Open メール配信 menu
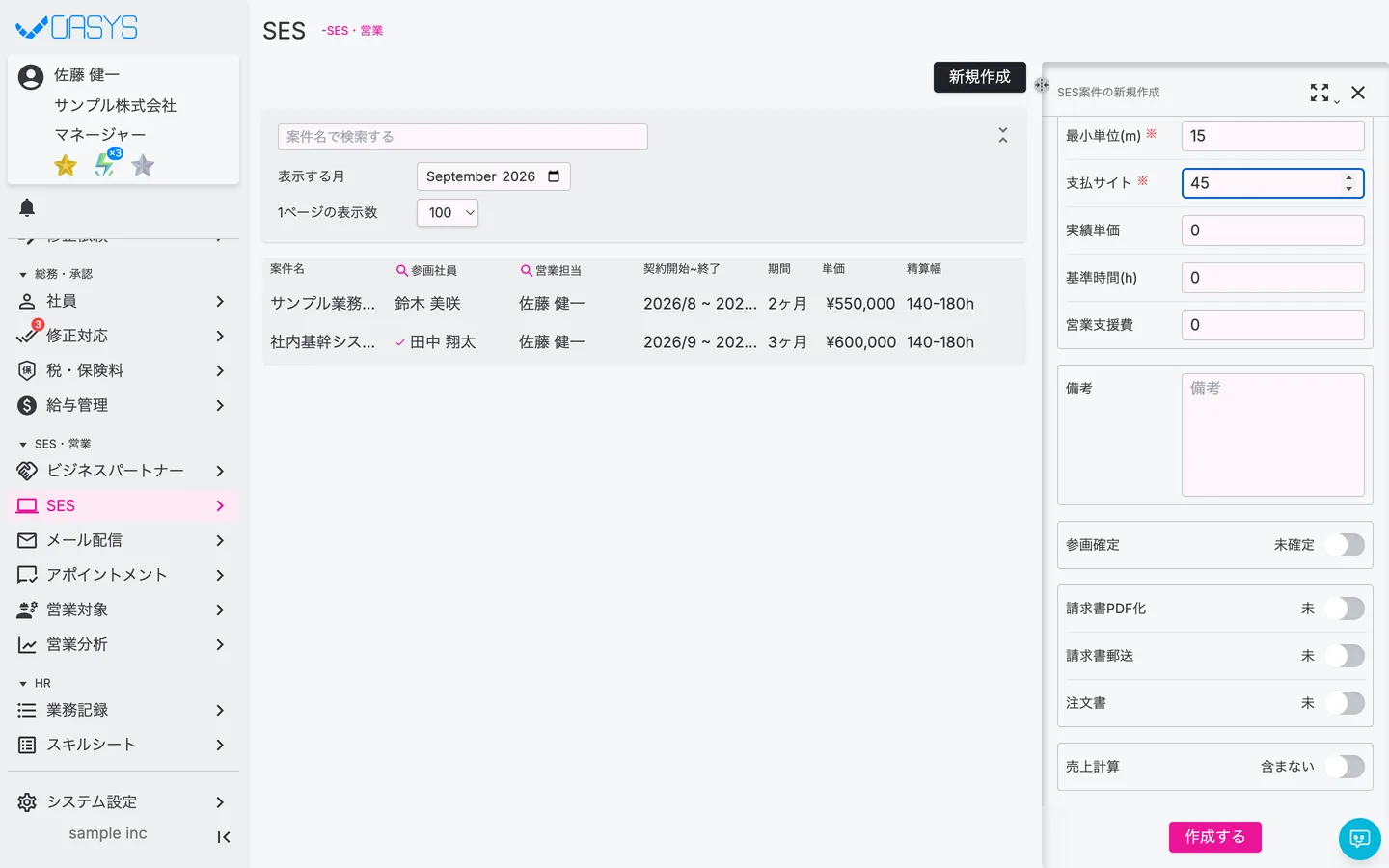 pos(123,540)
